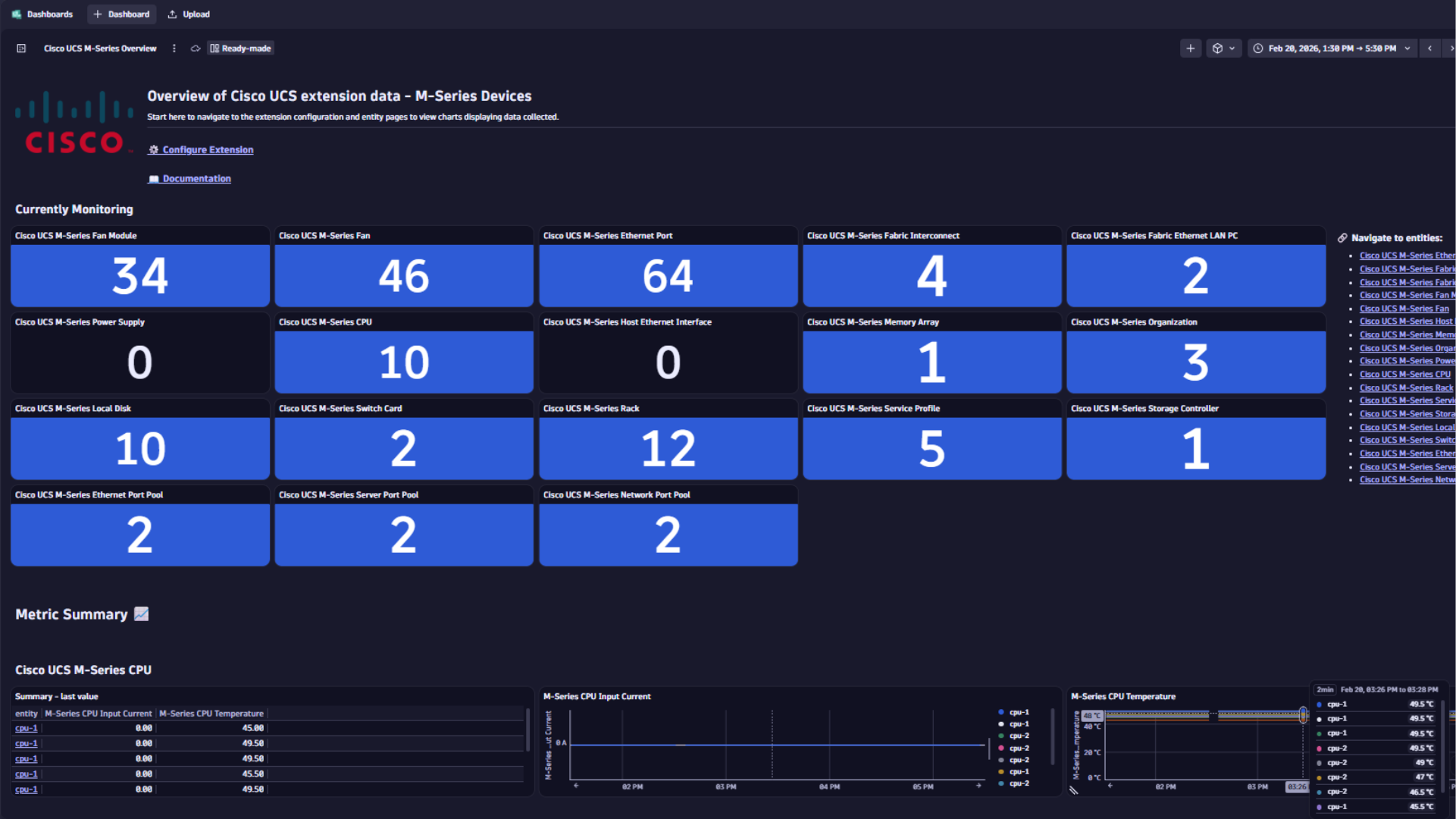1456x819 pixels.
Task: Add a new tile with the plus icon
Action: (1190, 48)
